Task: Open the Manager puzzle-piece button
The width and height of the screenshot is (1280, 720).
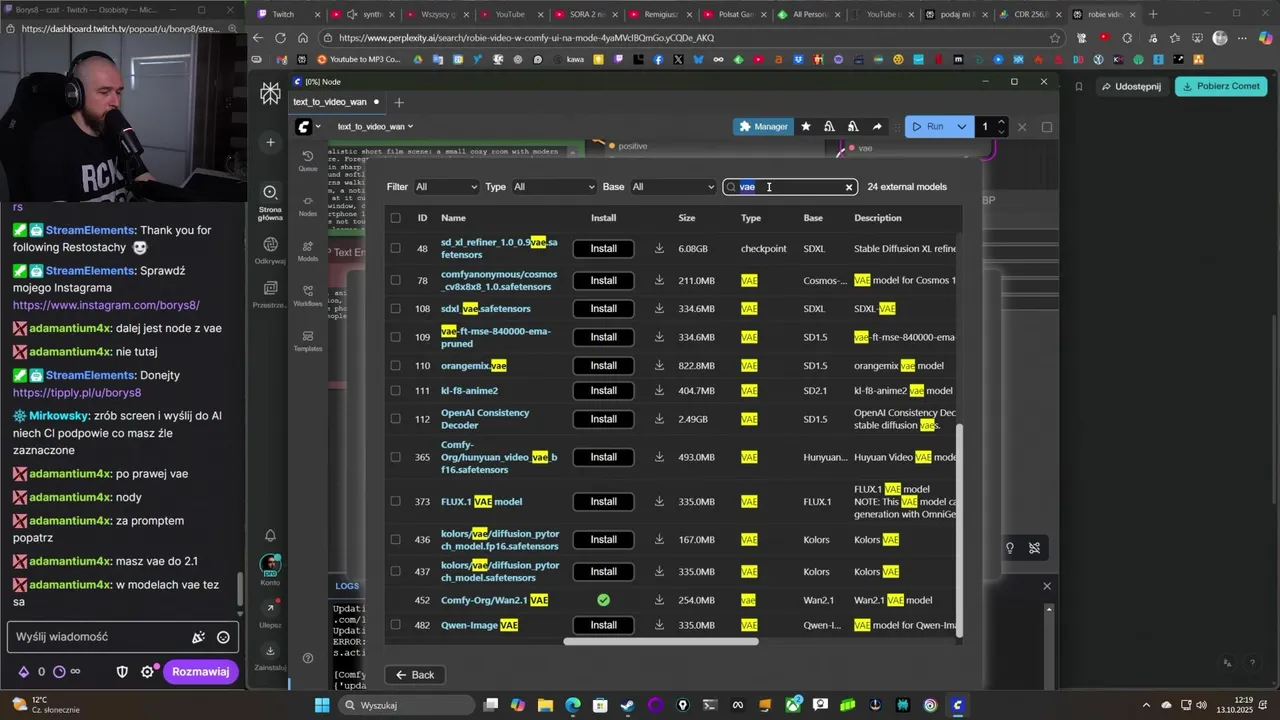Action: [763, 127]
